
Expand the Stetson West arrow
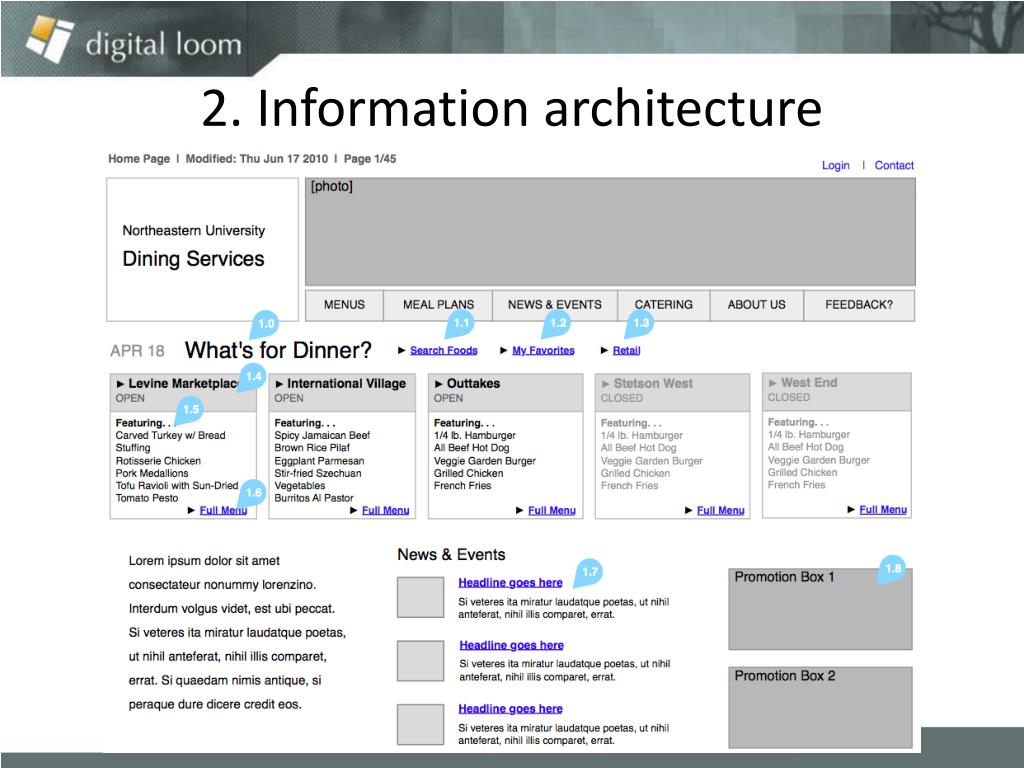pyautogui.click(x=605, y=384)
